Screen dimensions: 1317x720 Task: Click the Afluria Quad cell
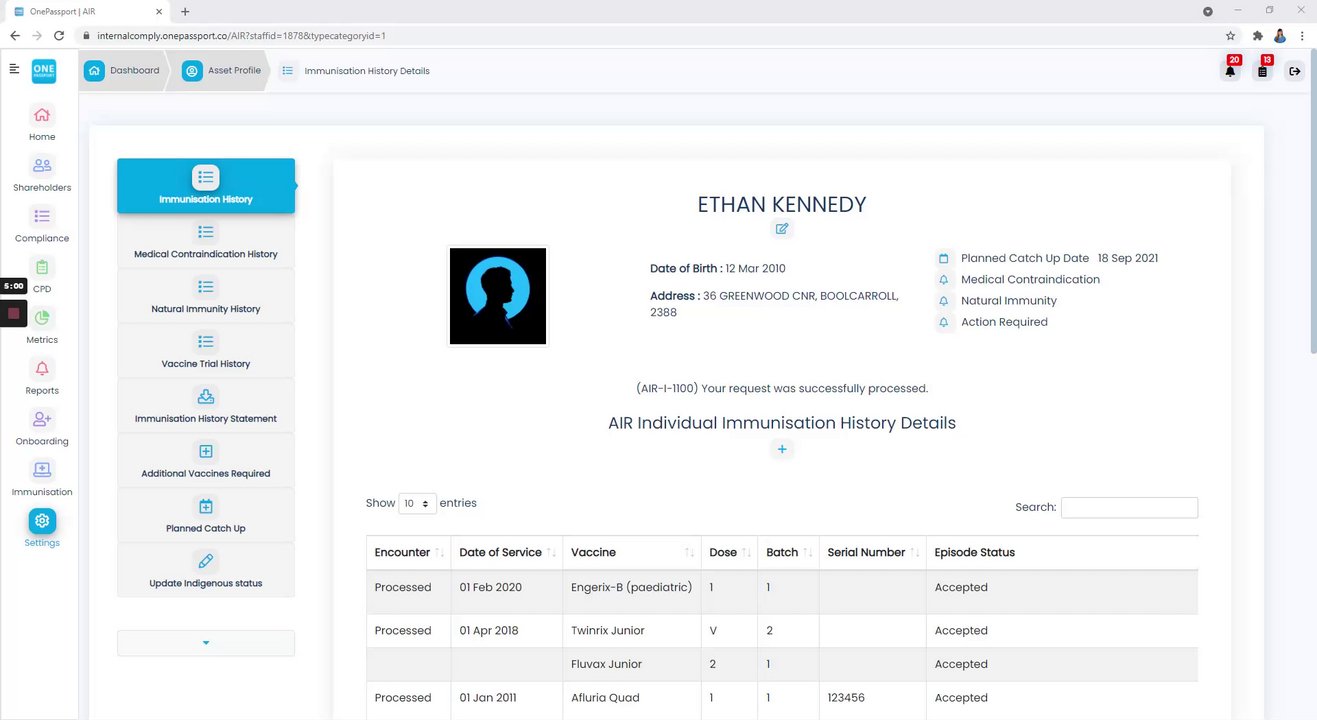pos(632,698)
